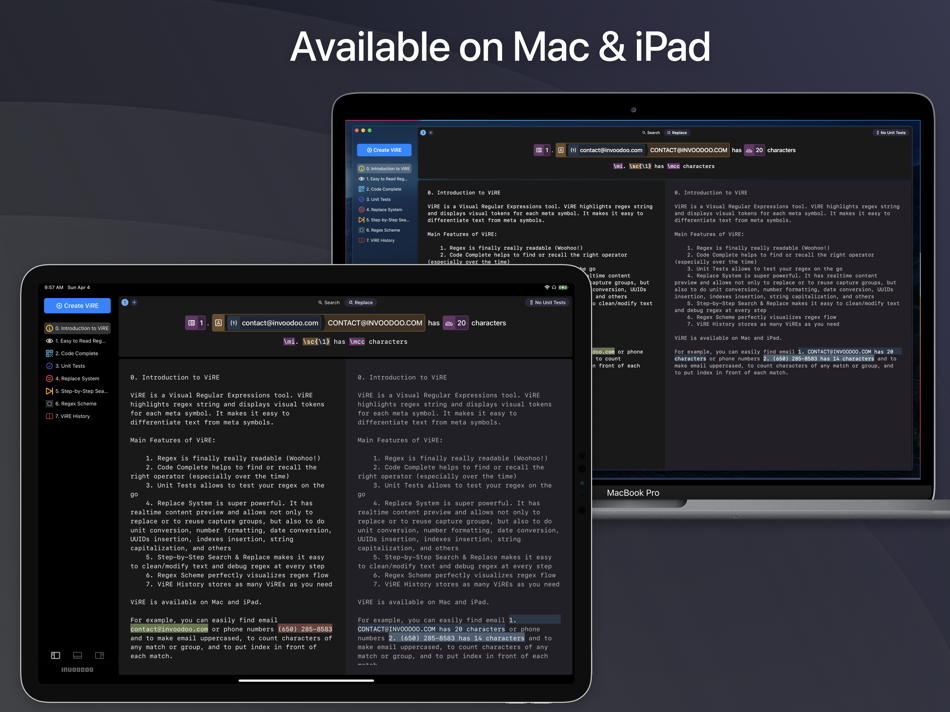
Task: Open '4. Replace System' on iPad sidebar
Action: click(x=78, y=378)
